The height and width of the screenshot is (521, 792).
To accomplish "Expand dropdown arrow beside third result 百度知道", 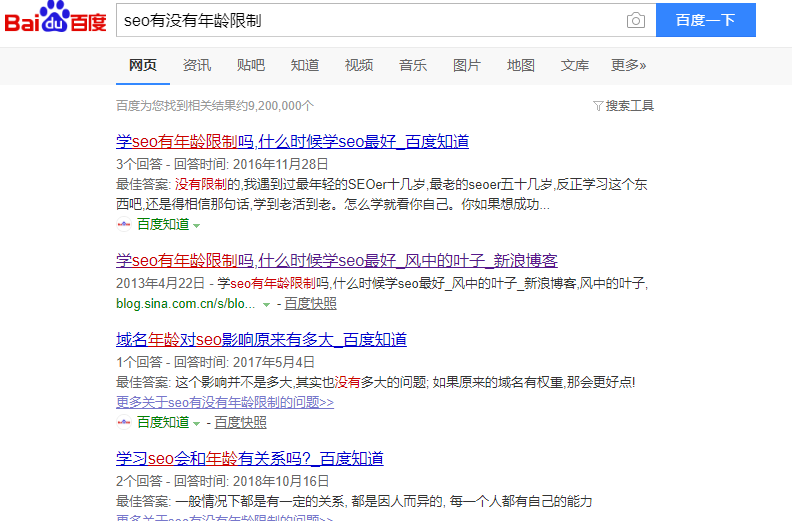I will tap(197, 423).
